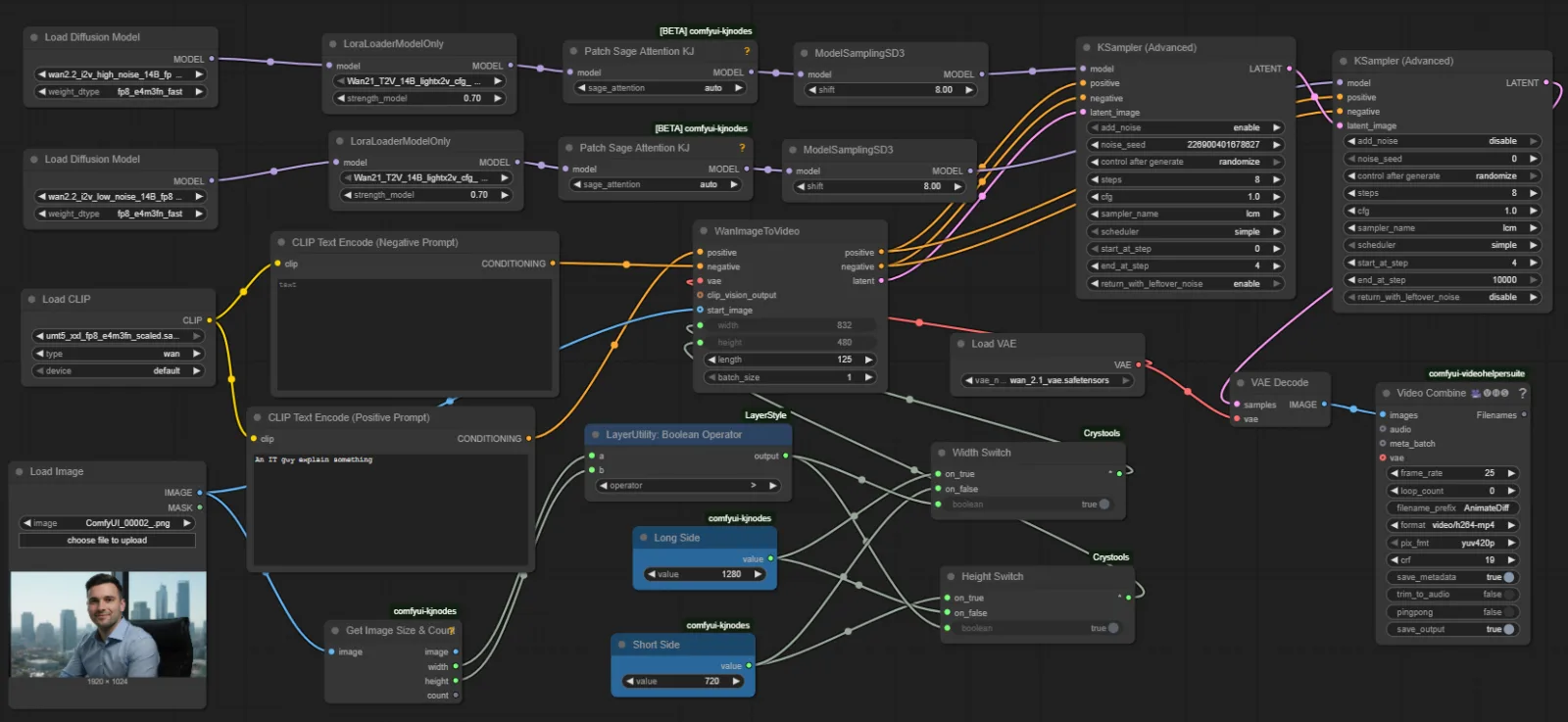This screenshot has height=722, width=1568.
Task: Toggle the Width Switch boolean
Action: 1027,505
